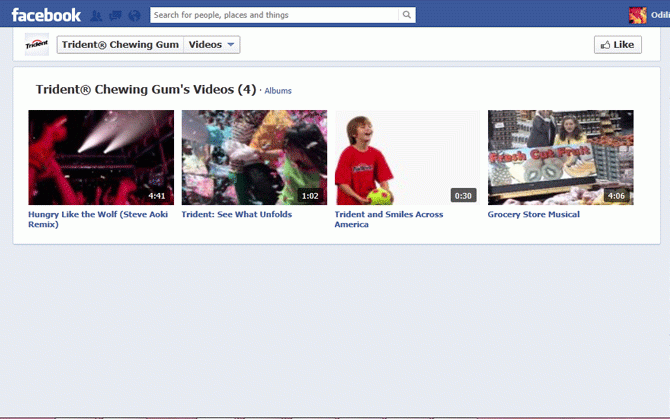Click the user profile picture in header
Screen dimensions: 670x419
click(x=638, y=15)
